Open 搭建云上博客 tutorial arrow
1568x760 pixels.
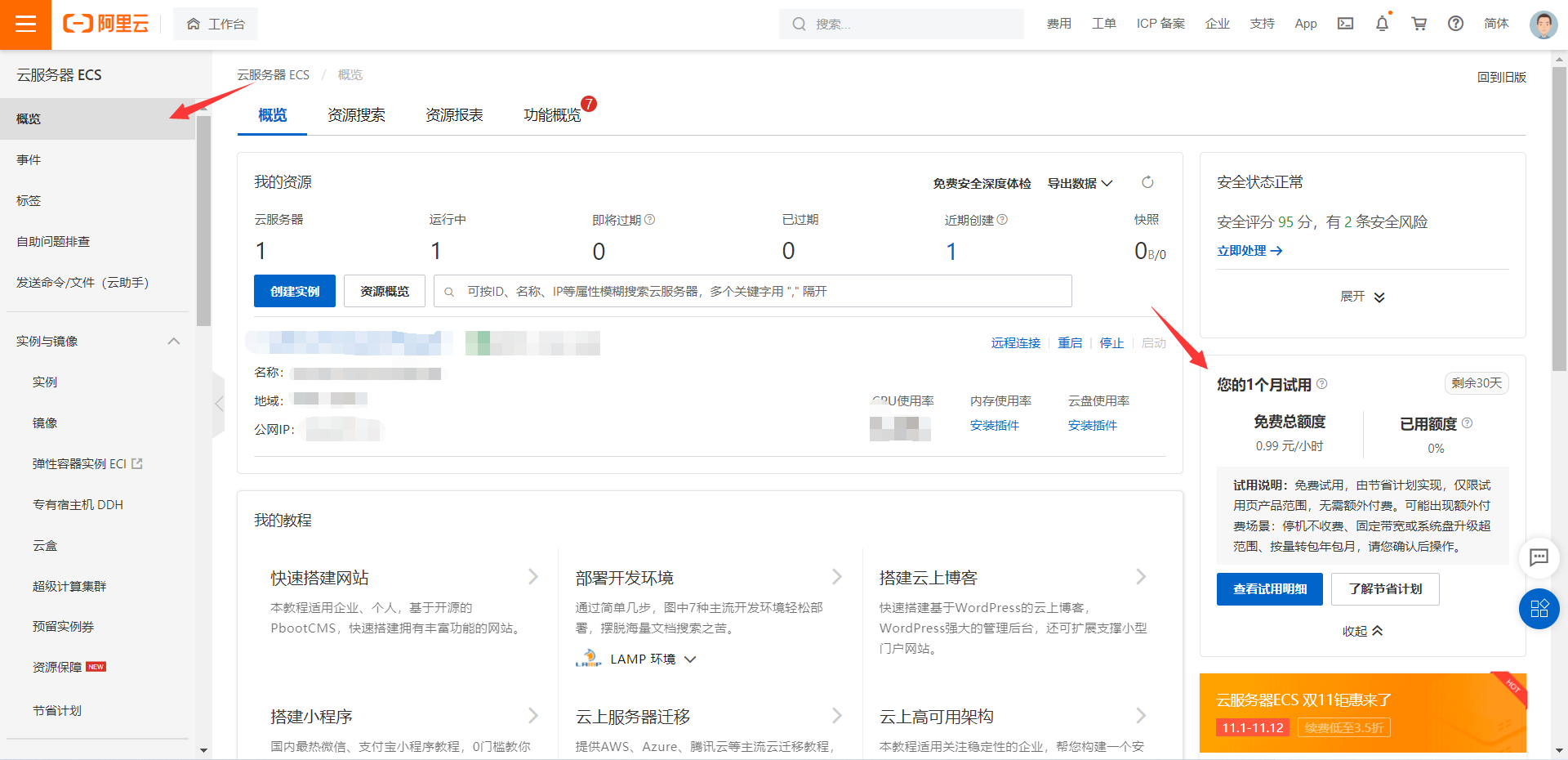(1141, 577)
